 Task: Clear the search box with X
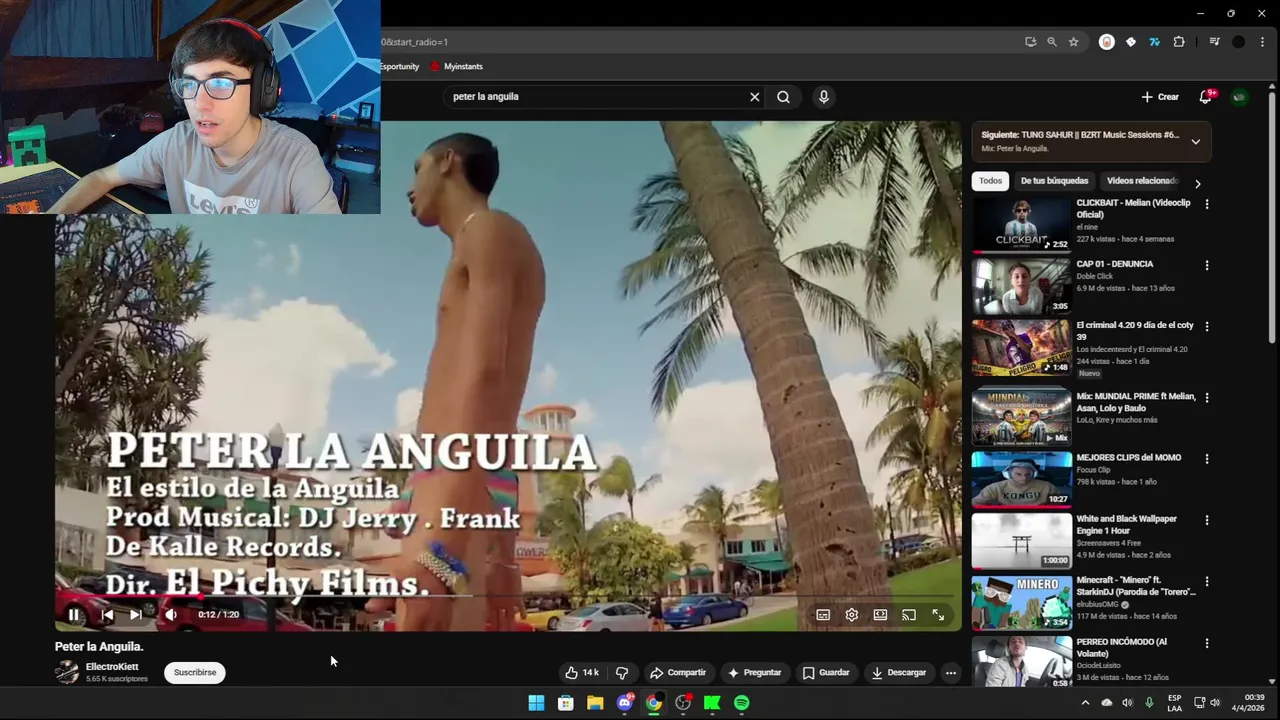(755, 97)
